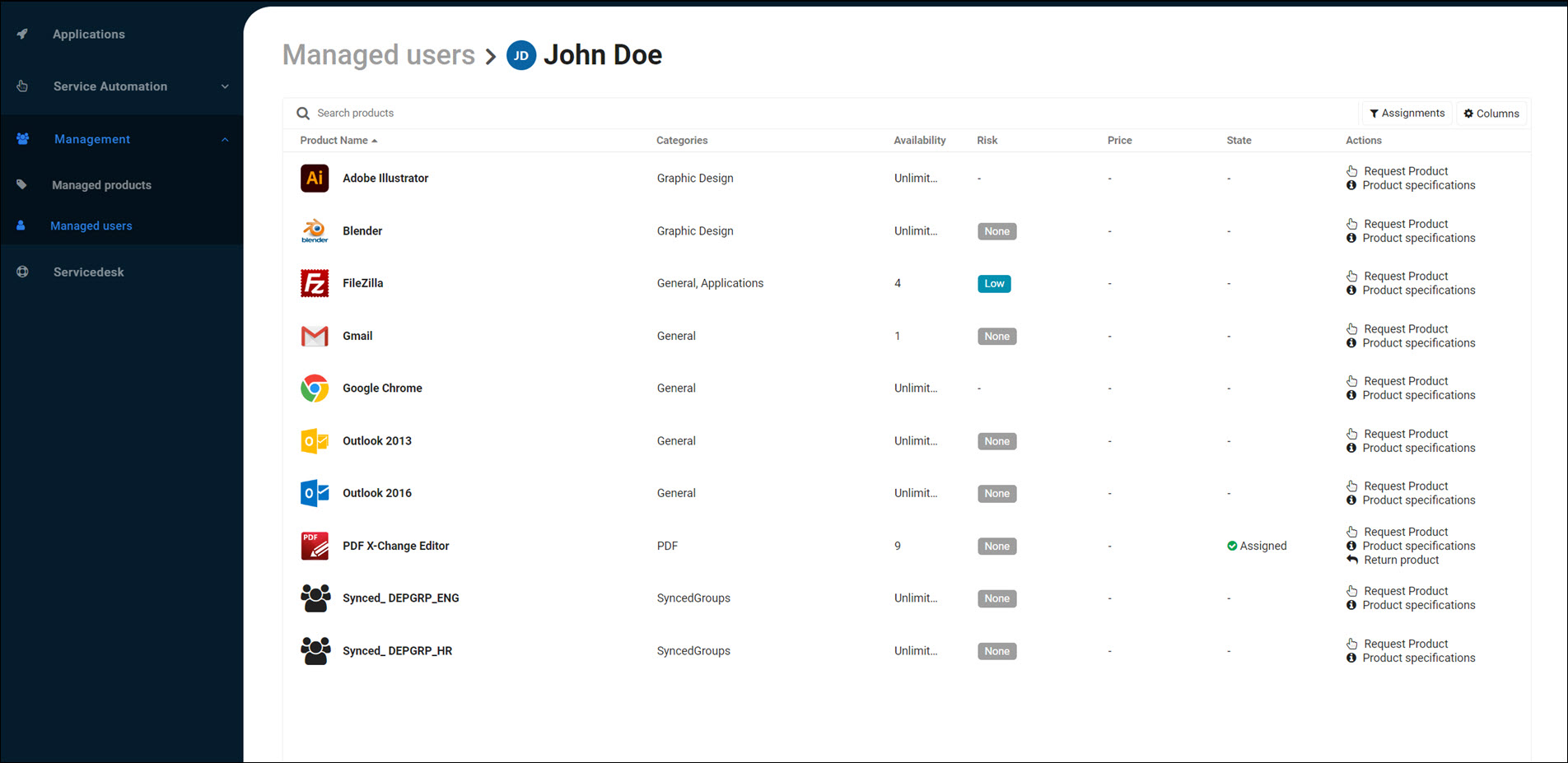This screenshot has height=763, width=1568.
Task: Open Service Automation menu
Action: point(110,86)
